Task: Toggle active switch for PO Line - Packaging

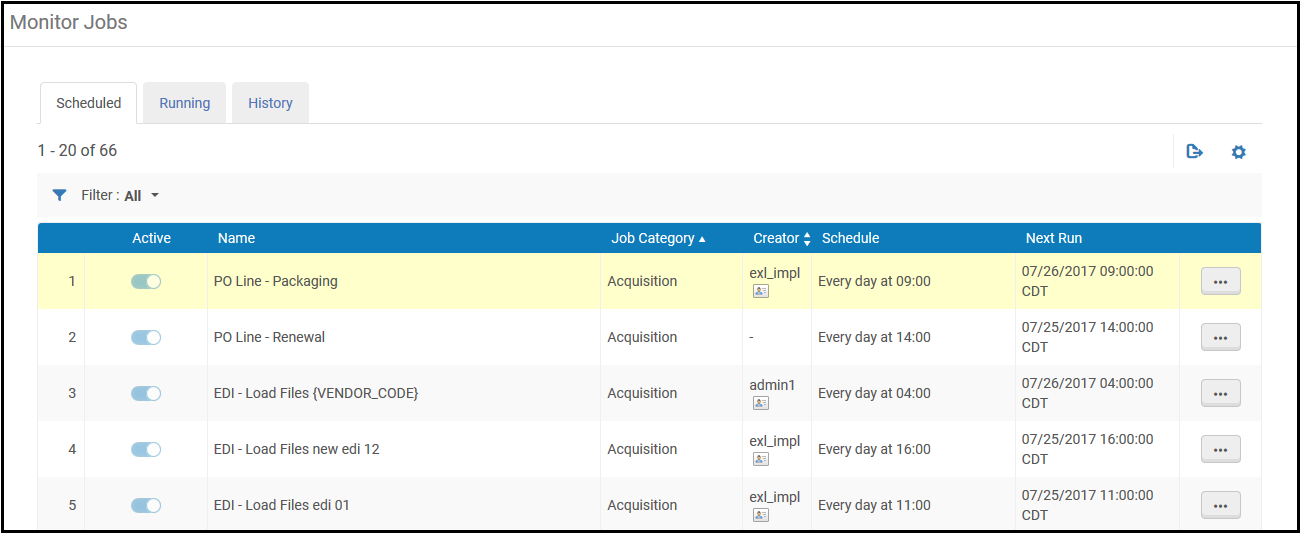Action: click(146, 282)
